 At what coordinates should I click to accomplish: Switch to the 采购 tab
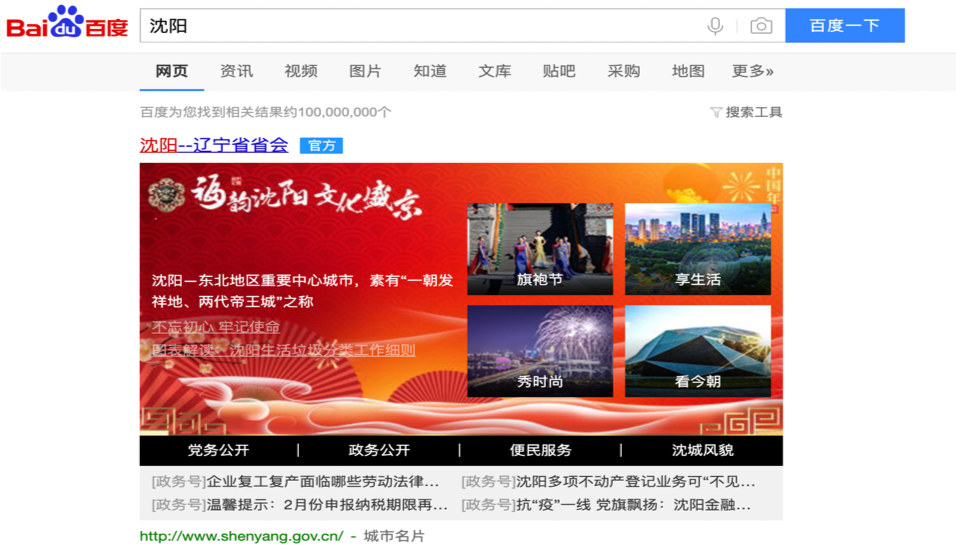pyautogui.click(x=624, y=71)
